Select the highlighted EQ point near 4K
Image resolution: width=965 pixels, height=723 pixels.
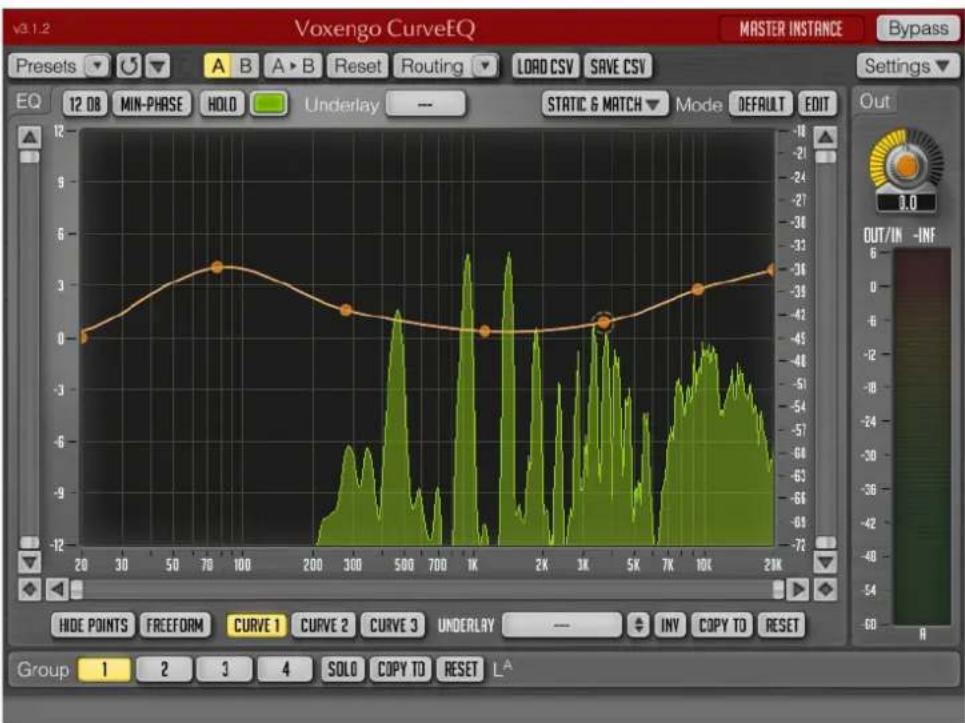604,322
